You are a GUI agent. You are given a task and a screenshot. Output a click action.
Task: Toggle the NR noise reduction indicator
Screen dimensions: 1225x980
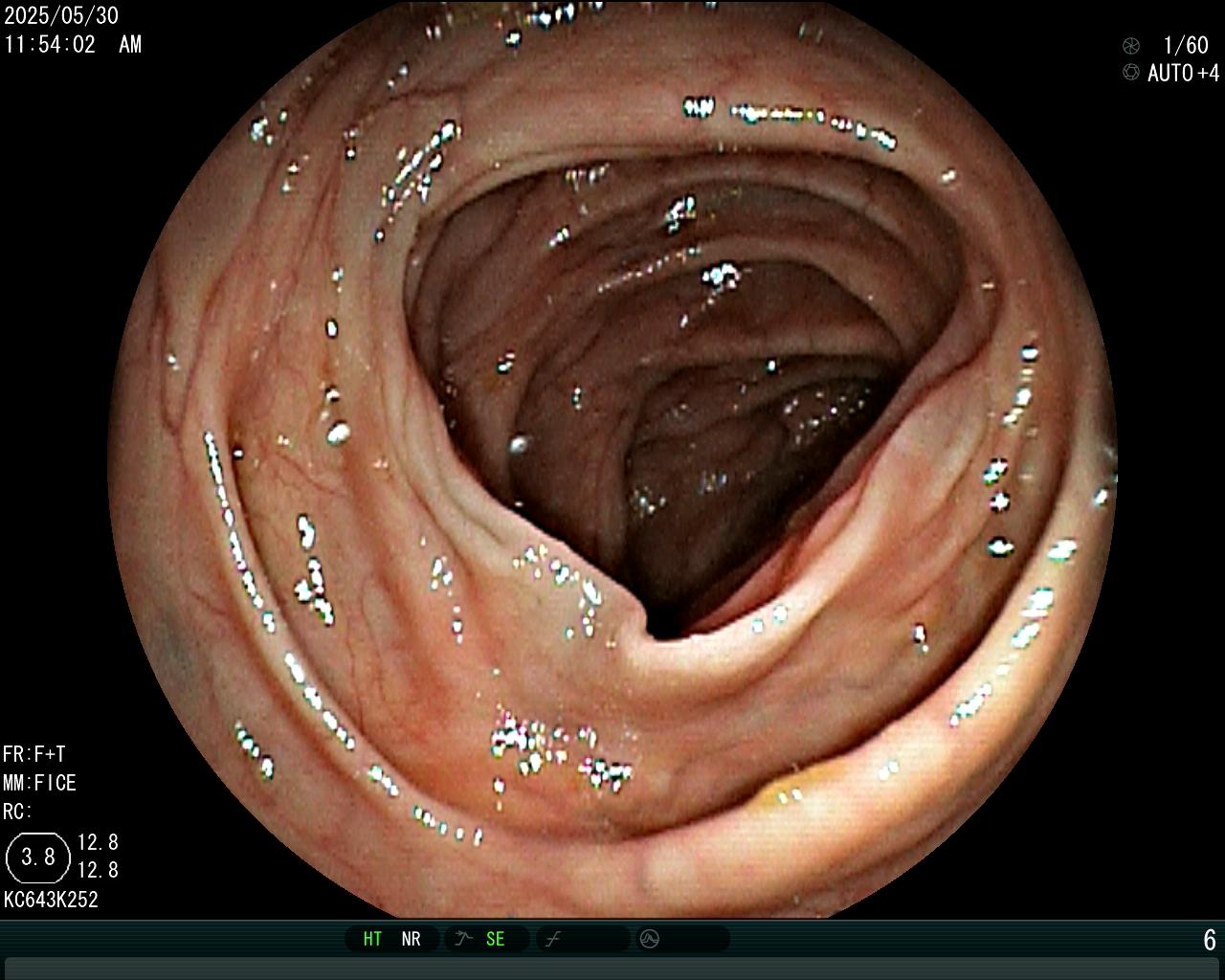point(411,939)
